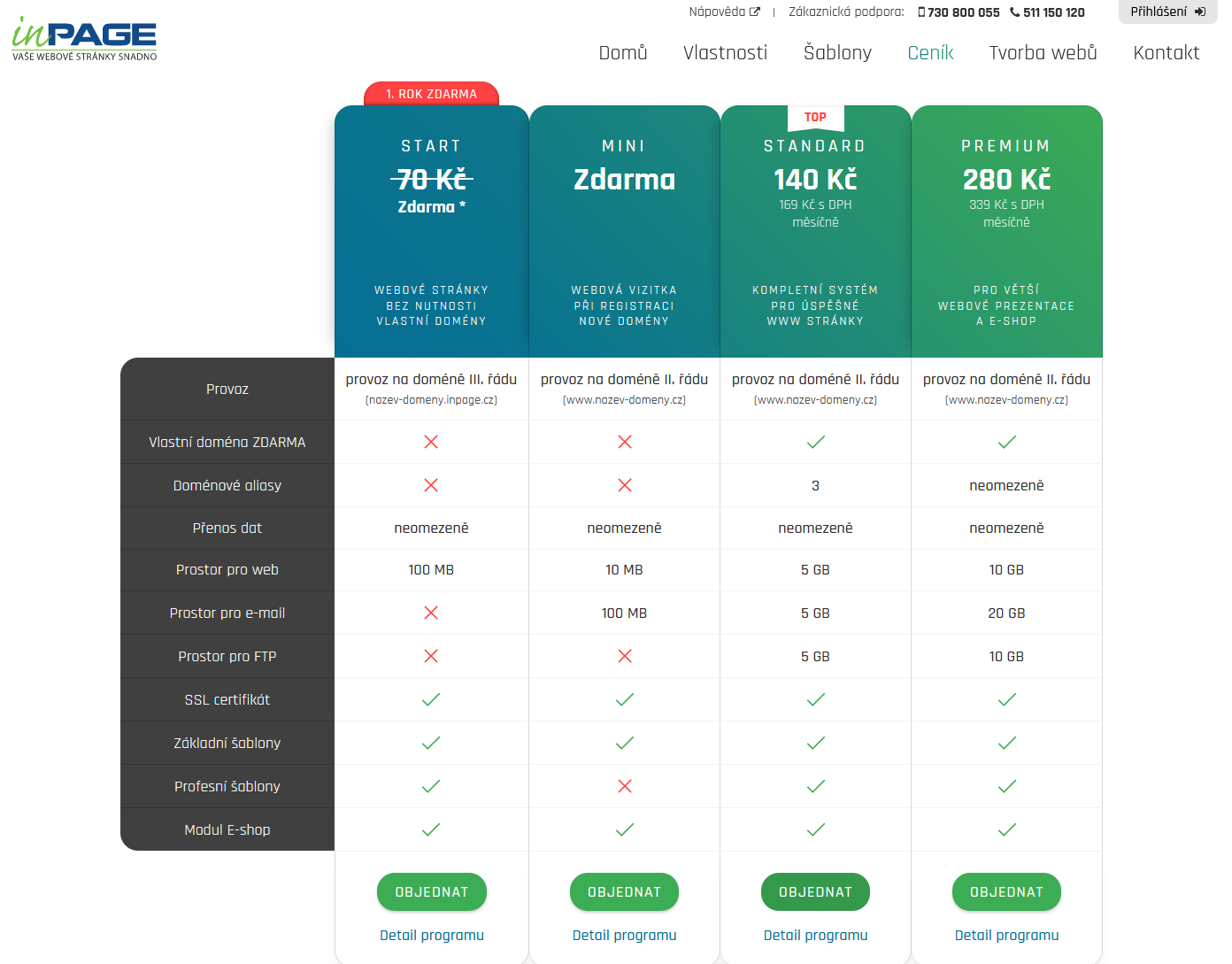The height and width of the screenshot is (964, 1232).
Task: Click the external link icon beside Nápověda
Action: [755, 12]
